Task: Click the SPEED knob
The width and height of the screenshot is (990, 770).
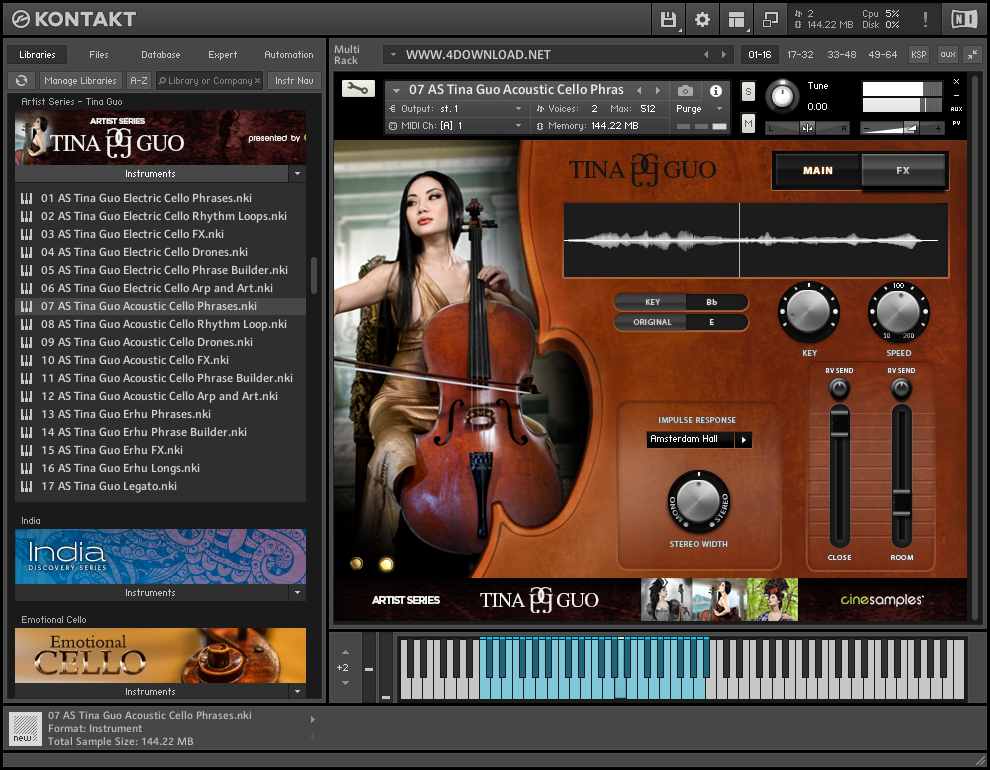Action: pyautogui.click(x=898, y=312)
